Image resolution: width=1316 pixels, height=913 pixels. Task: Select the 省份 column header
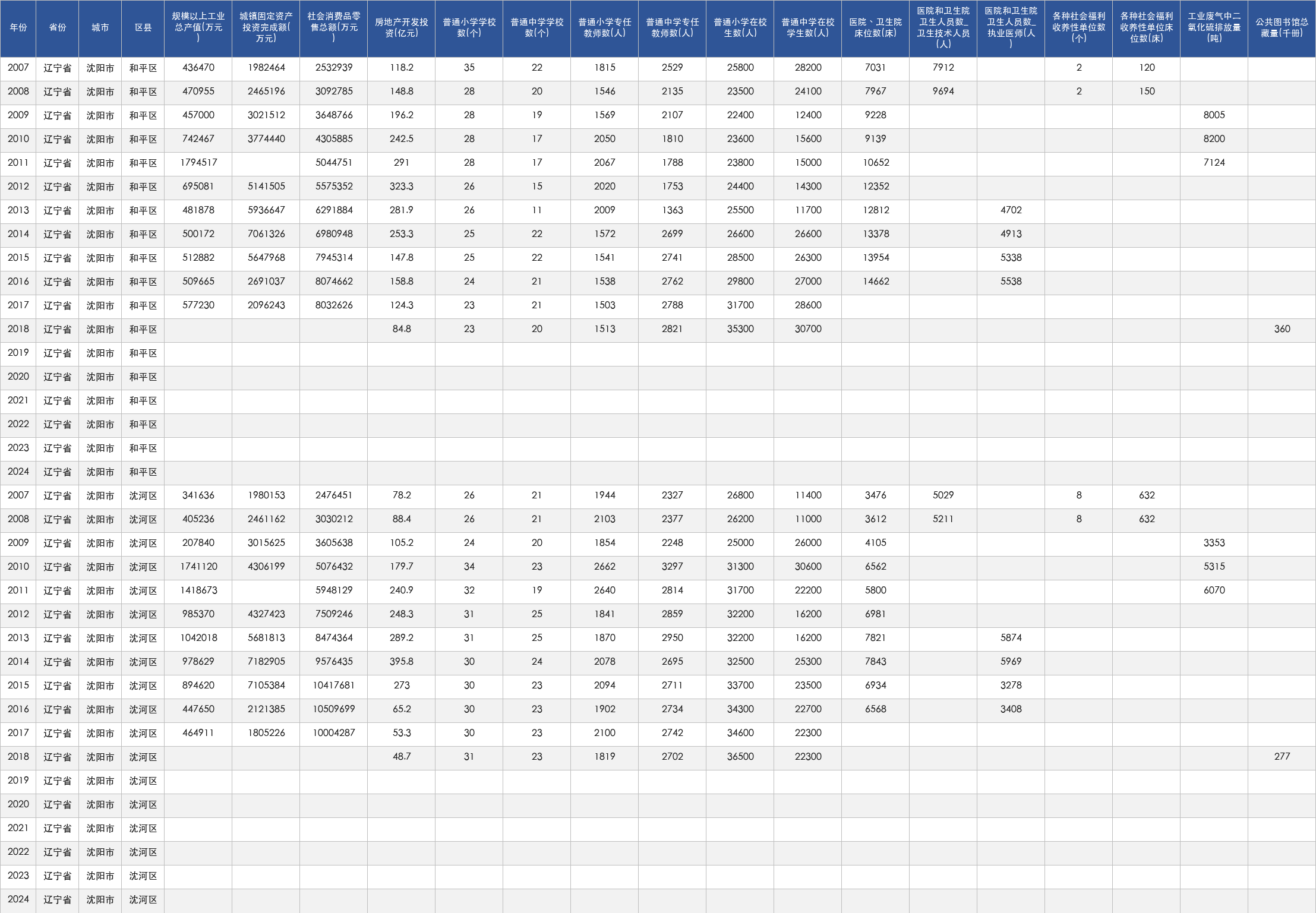tap(57, 28)
